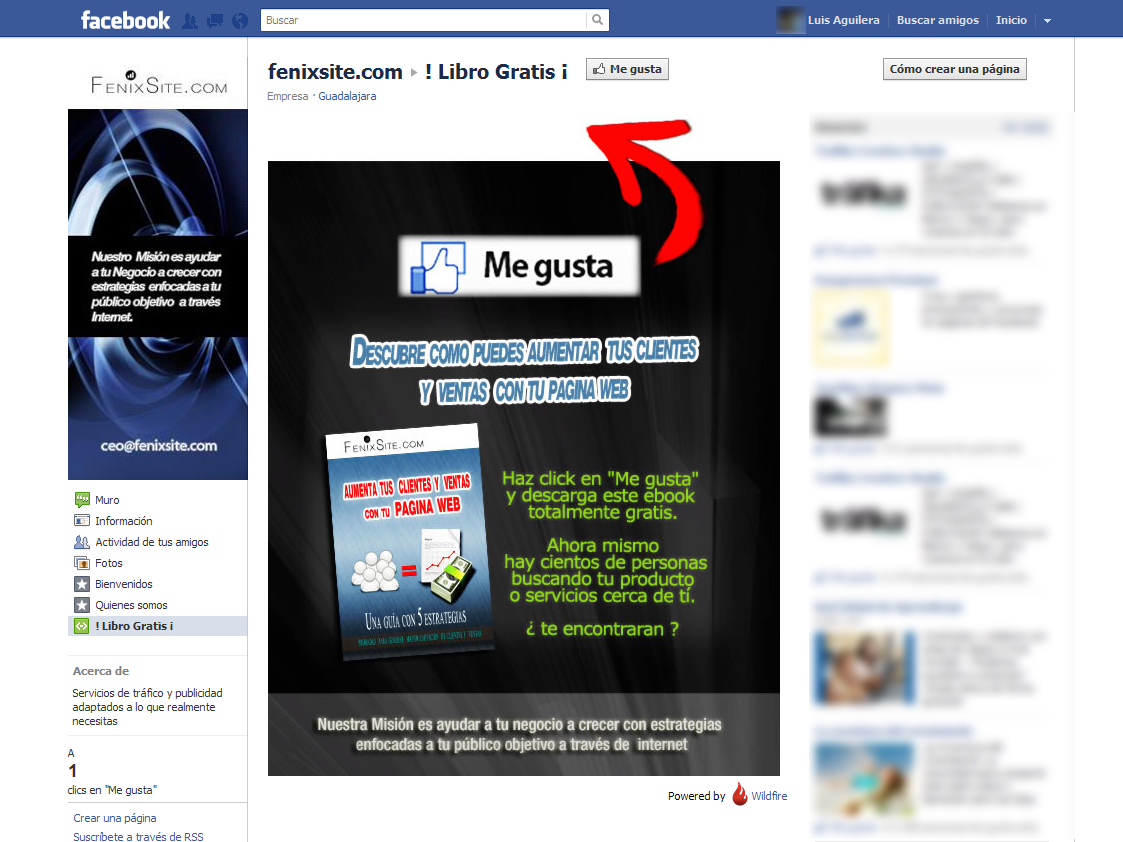Open messages icon in top bar
1123x842 pixels.
click(214, 21)
